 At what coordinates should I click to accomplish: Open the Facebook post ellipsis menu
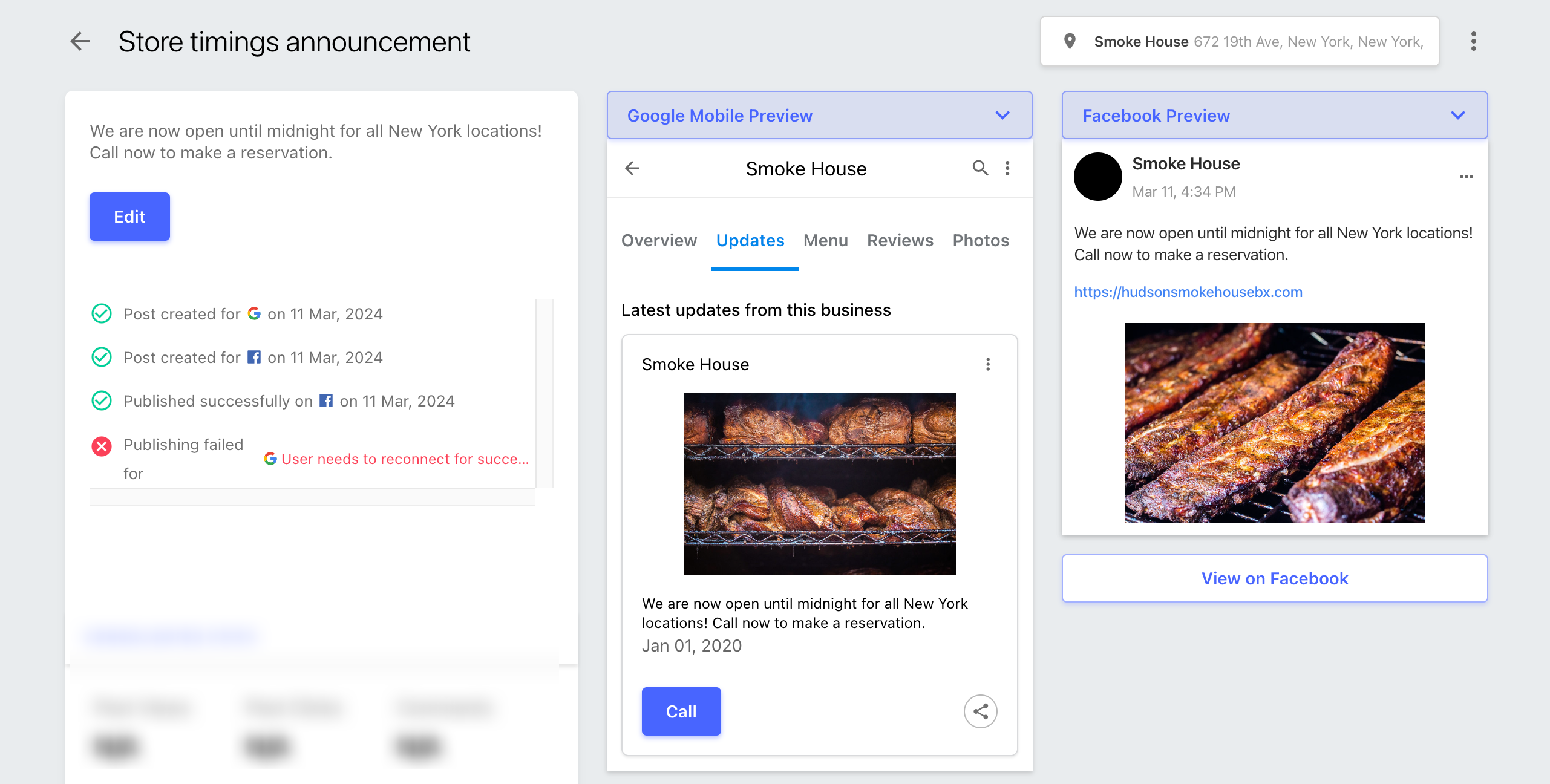pyautogui.click(x=1466, y=177)
